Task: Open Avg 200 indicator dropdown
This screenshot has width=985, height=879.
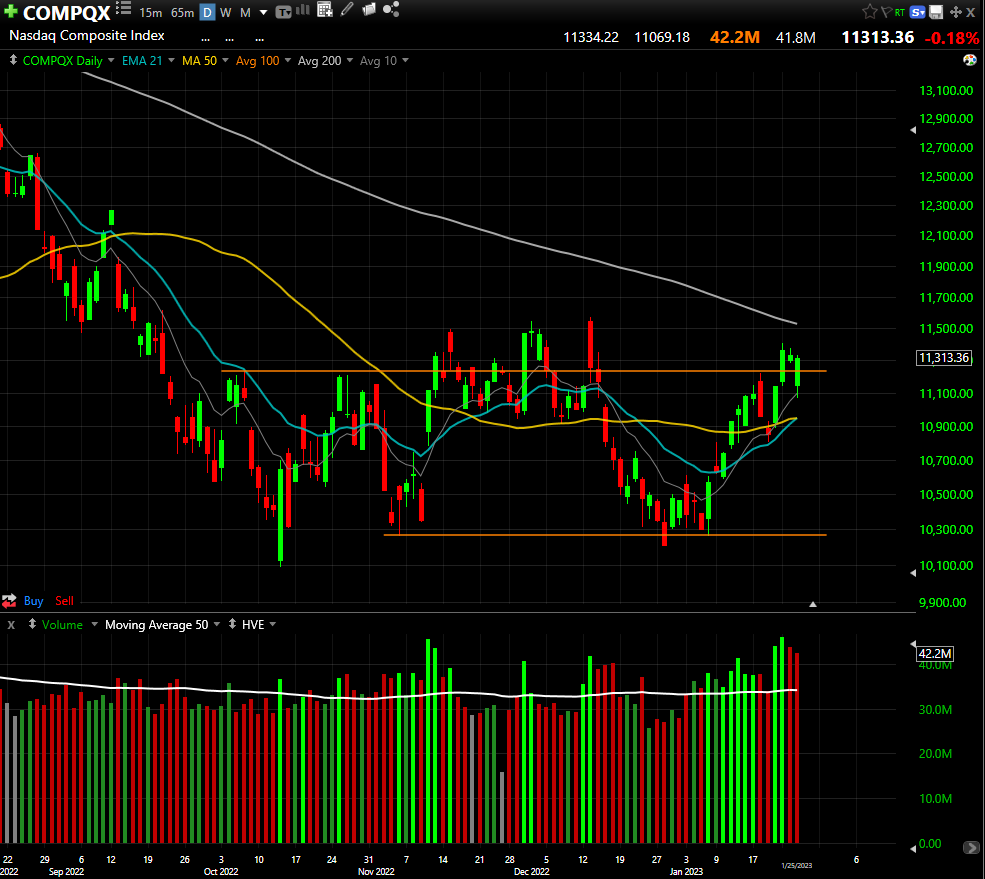Action: click(x=350, y=60)
